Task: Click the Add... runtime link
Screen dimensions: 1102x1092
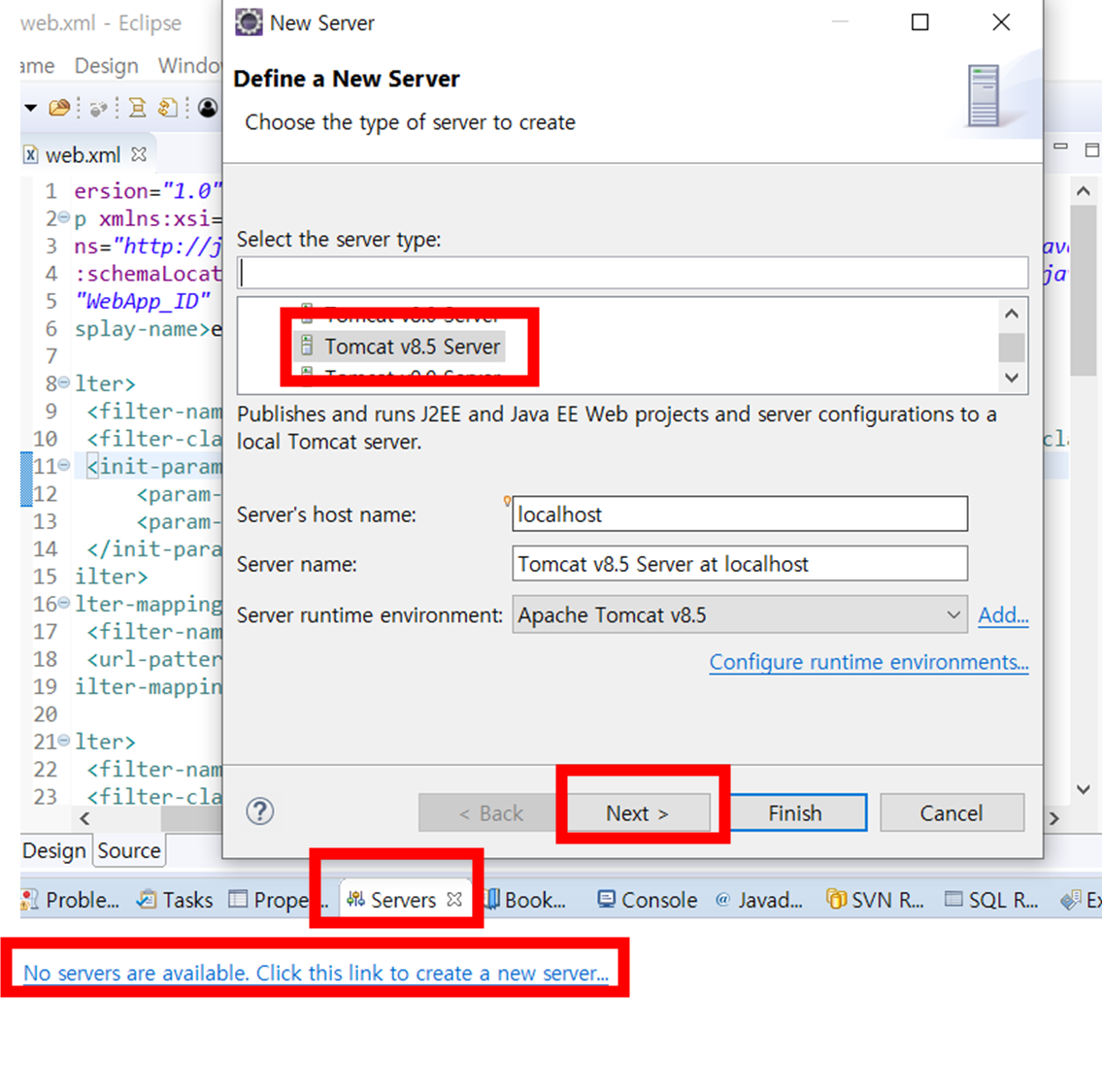Action: coord(1003,615)
